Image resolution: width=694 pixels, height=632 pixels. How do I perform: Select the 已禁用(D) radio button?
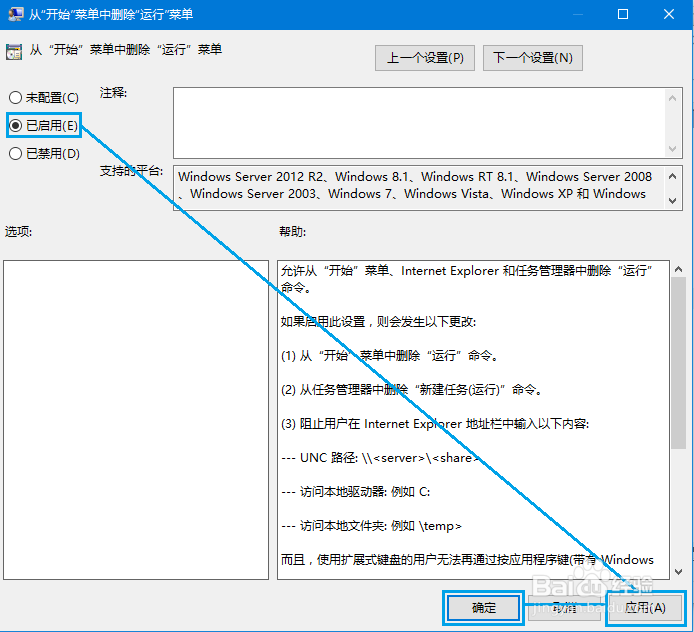click(44, 154)
